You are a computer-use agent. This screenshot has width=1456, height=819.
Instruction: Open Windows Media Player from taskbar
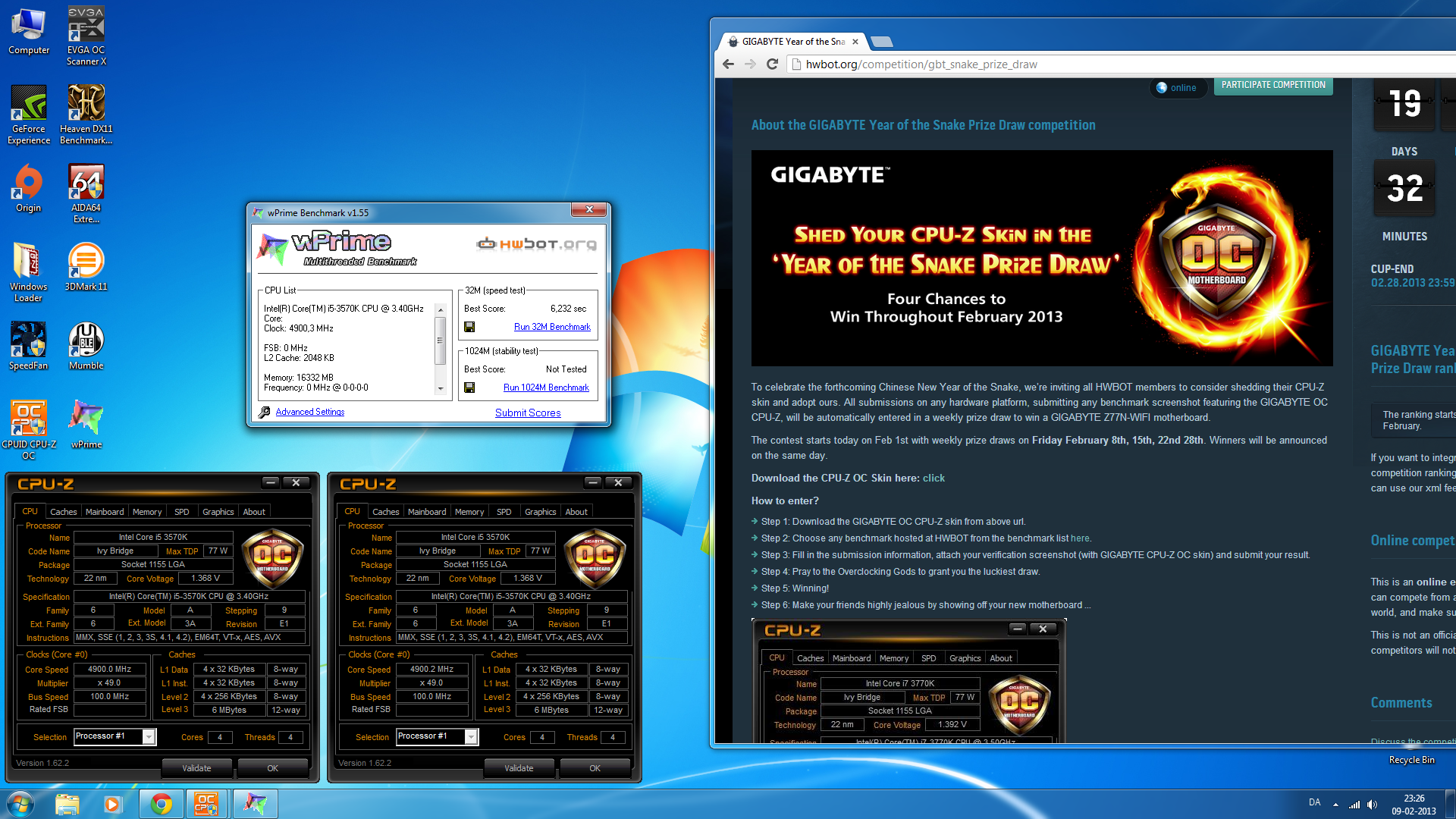point(113,804)
